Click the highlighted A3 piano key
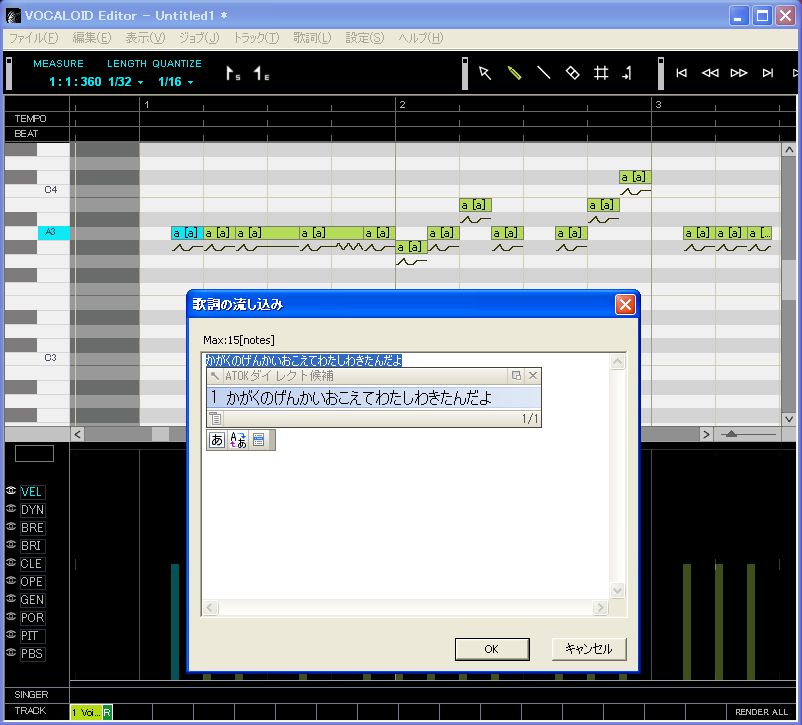Screen dimensions: 802x725 pos(54,232)
